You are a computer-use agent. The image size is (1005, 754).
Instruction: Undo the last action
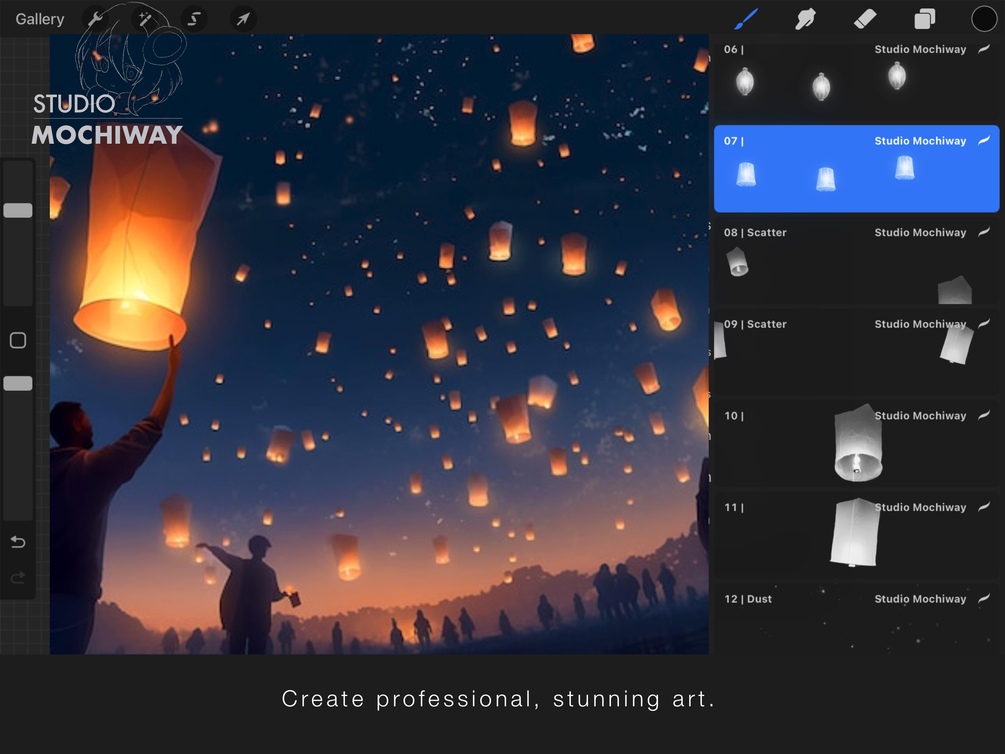click(18, 542)
